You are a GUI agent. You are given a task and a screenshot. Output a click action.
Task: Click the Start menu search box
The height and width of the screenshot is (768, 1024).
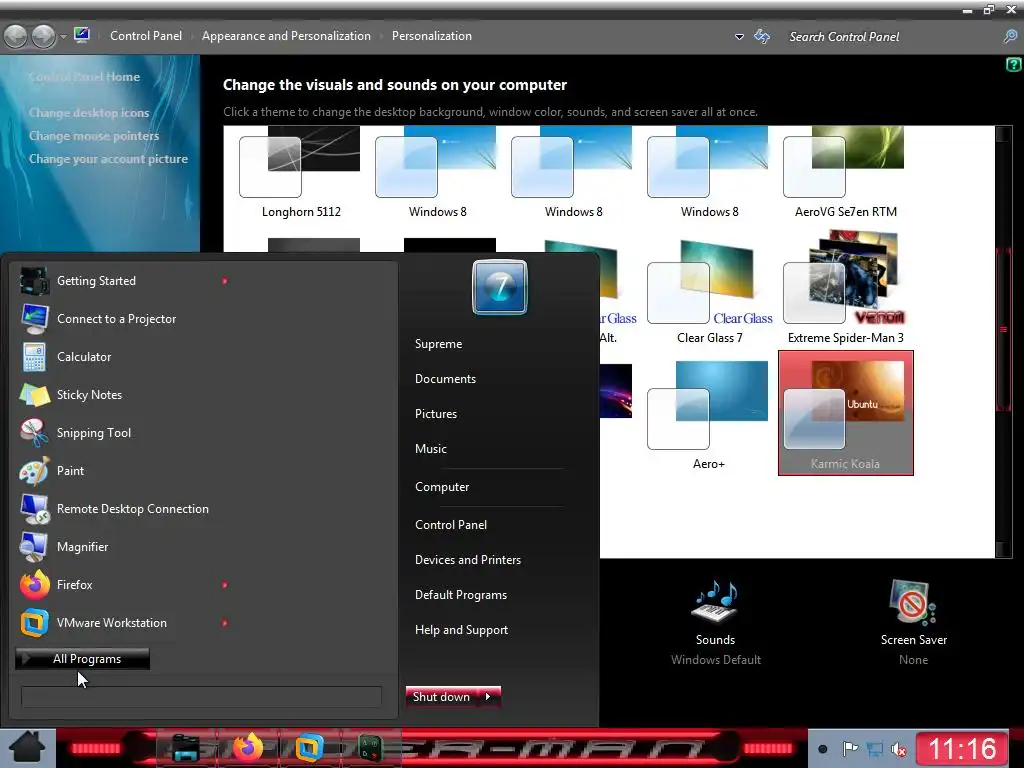[201, 697]
